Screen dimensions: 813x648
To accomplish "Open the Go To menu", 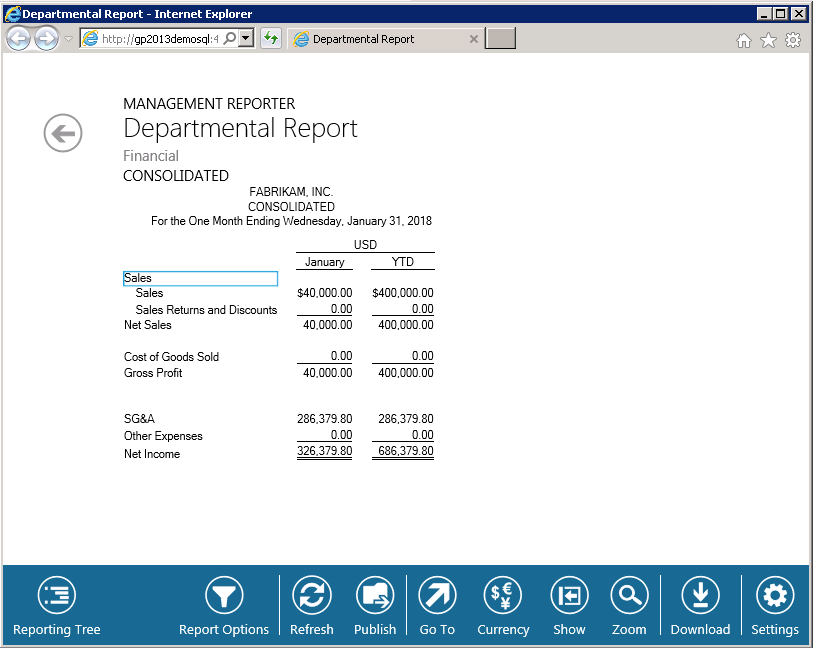I will pyautogui.click(x=437, y=597).
